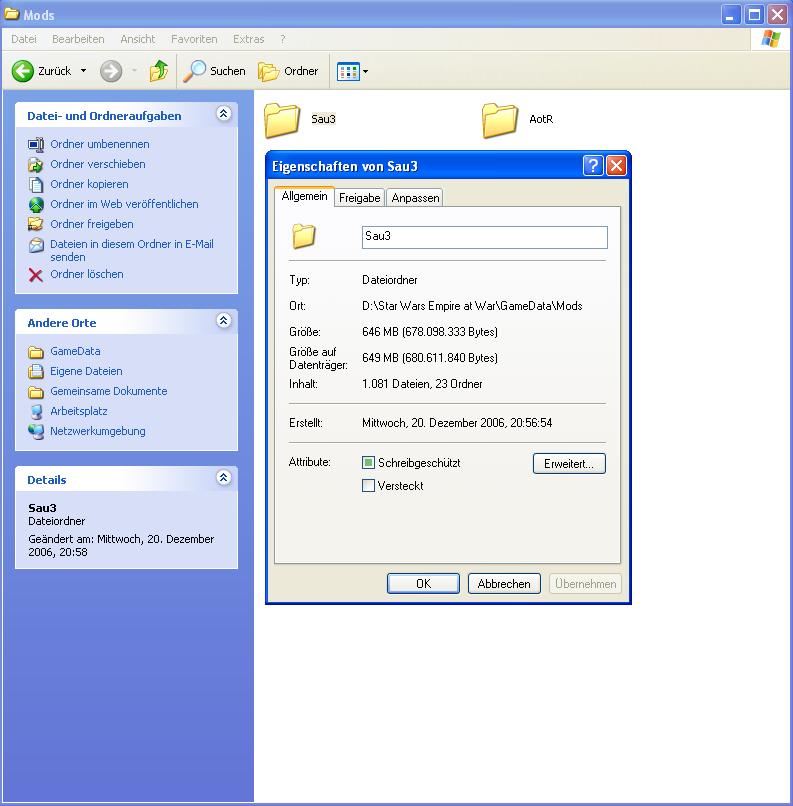Screen dimensions: 793x806
Task: Click the copy folder icon
Action: pos(36,185)
